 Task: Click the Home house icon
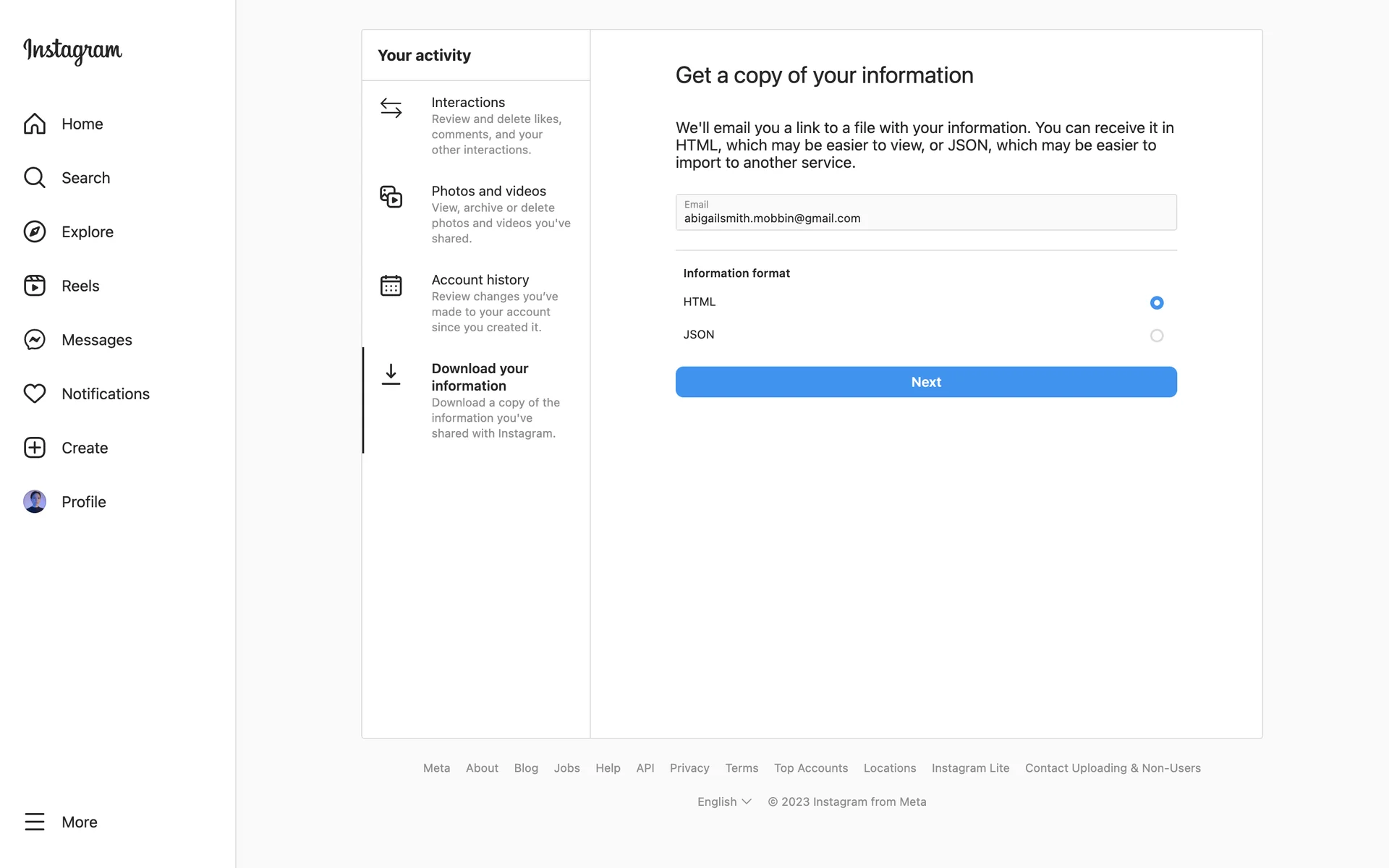point(35,124)
